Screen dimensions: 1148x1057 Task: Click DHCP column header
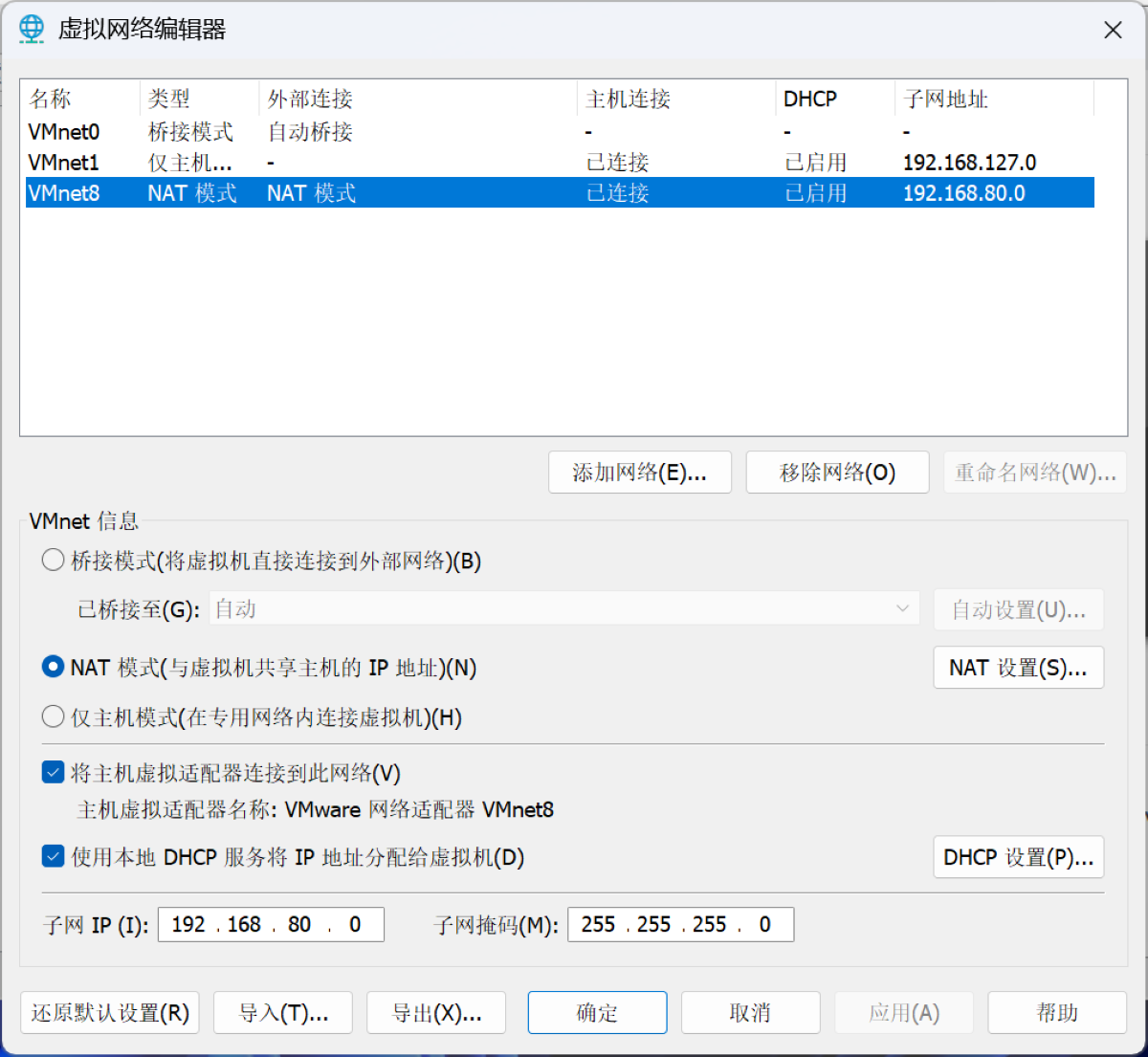coord(835,99)
